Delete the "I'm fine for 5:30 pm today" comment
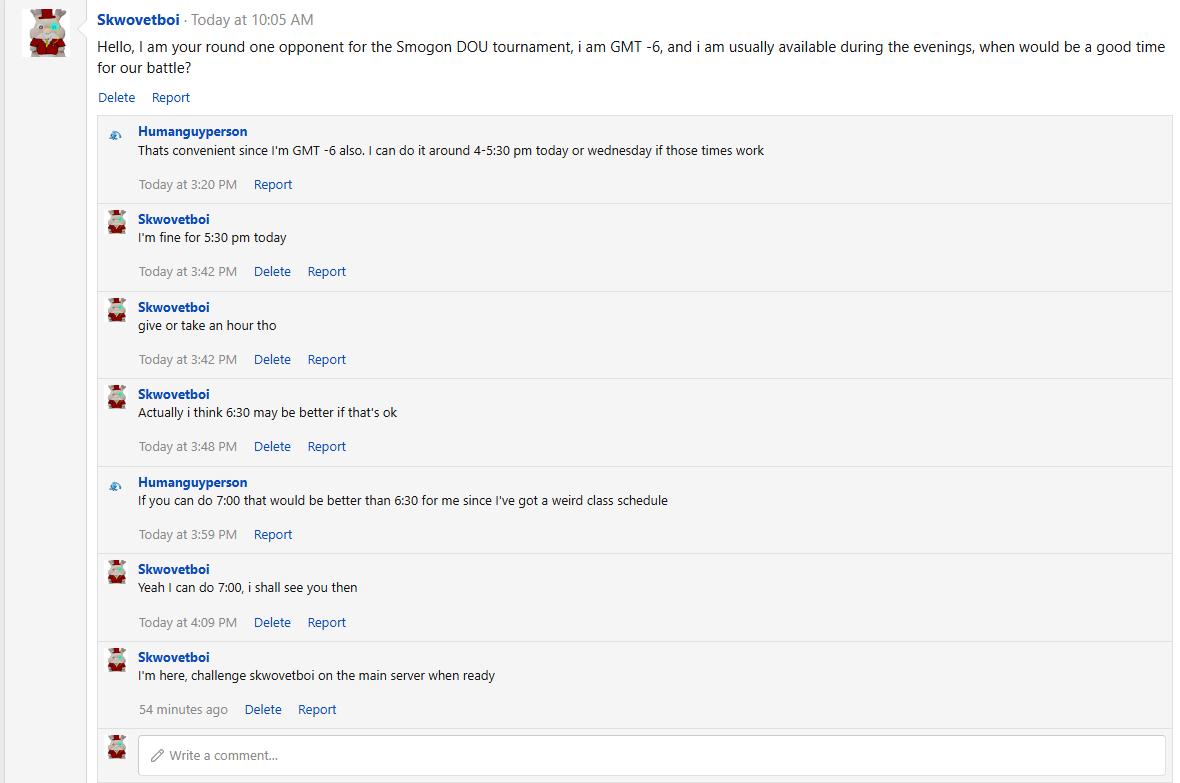This screenshot has width=1180, height=783. pyautogui.click(x=272, y=272)
